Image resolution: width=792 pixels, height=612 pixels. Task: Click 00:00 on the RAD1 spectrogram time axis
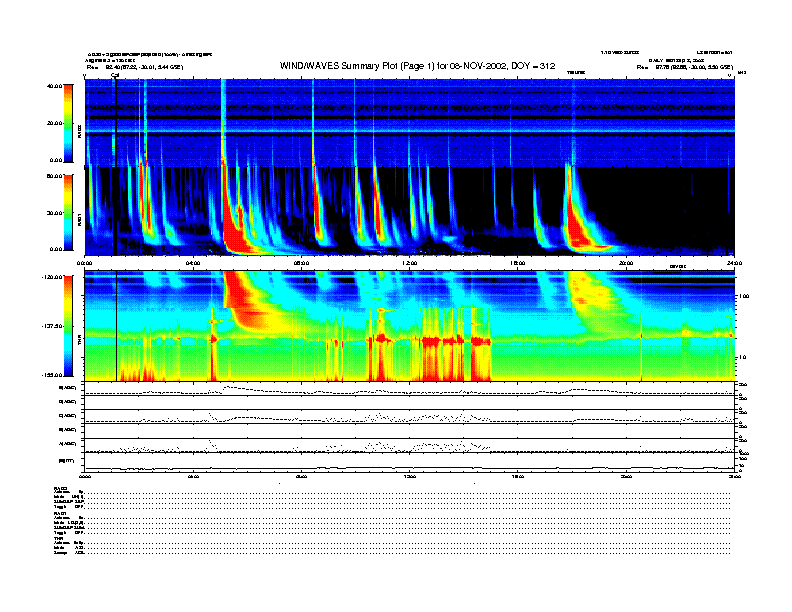(x=84, y=263)
